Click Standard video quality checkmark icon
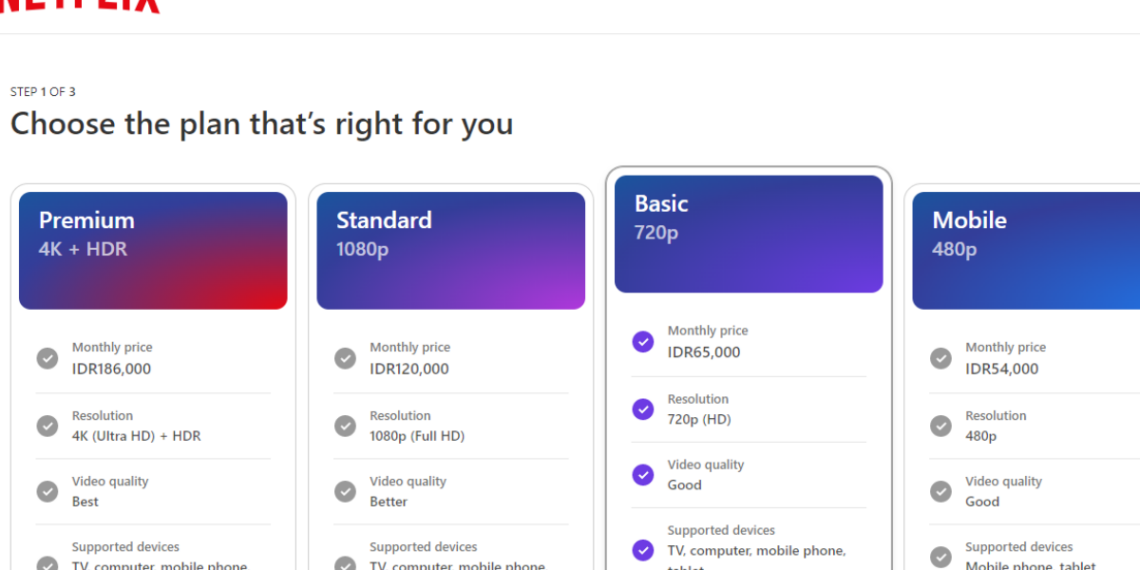Screen dimensions: 1140x570 (345, 491)
